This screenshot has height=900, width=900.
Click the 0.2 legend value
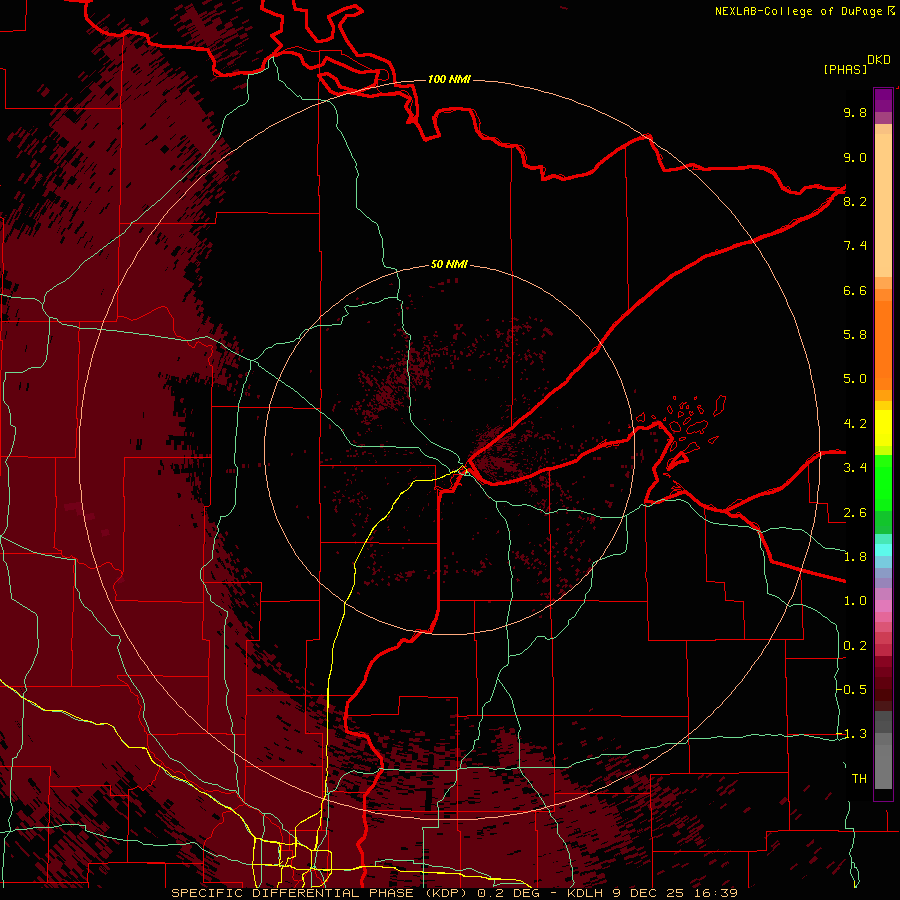pos(855,646)
